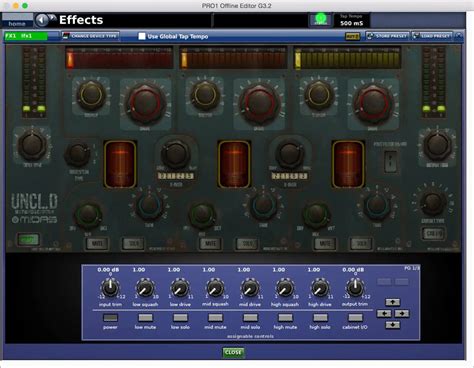Image resolution: width=474 pixels, height=368 pixels.
Task: Click the cabinet type knob
Action: pos(432,203)
